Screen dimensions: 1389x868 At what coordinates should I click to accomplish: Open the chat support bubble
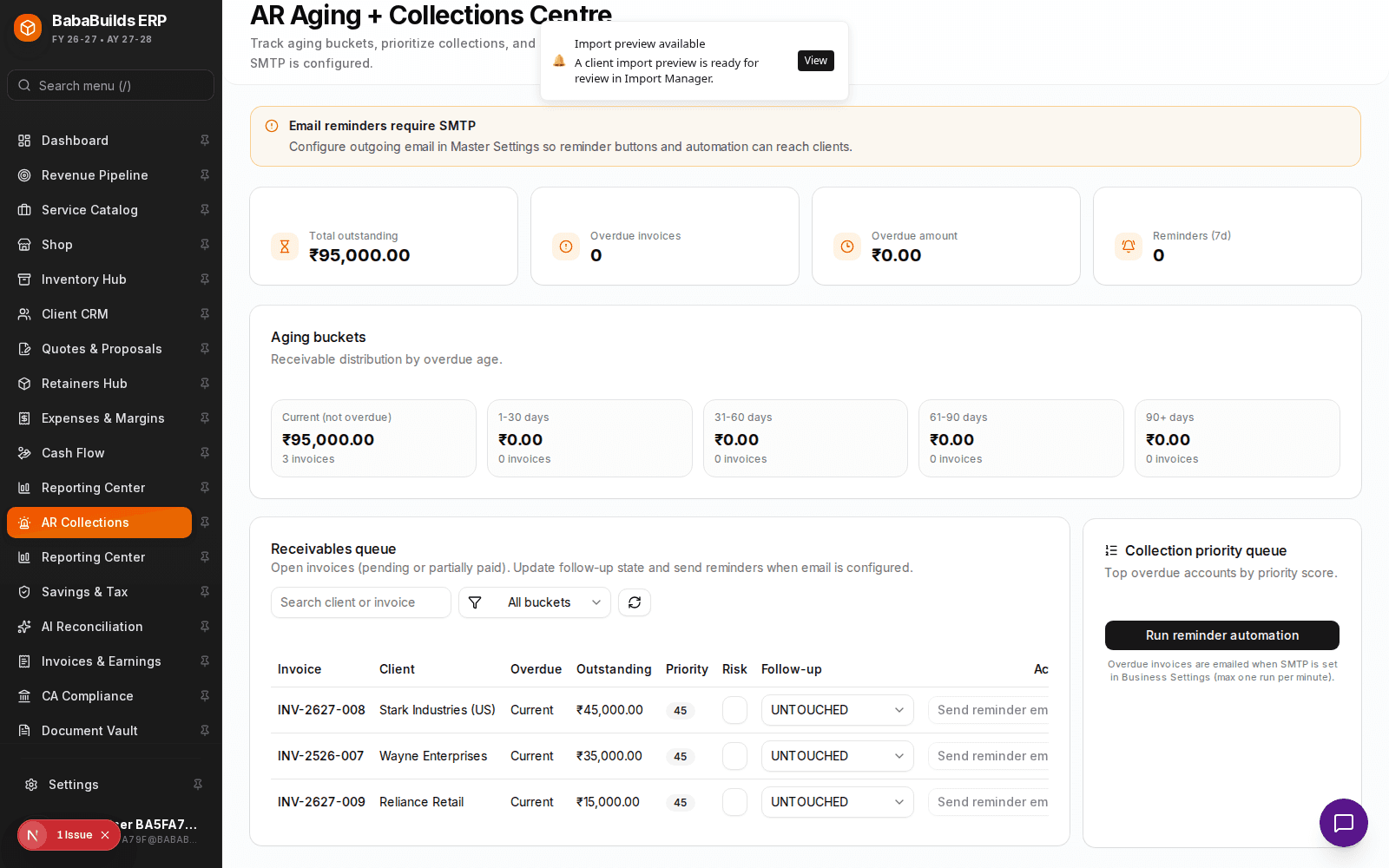(1344, 823)
